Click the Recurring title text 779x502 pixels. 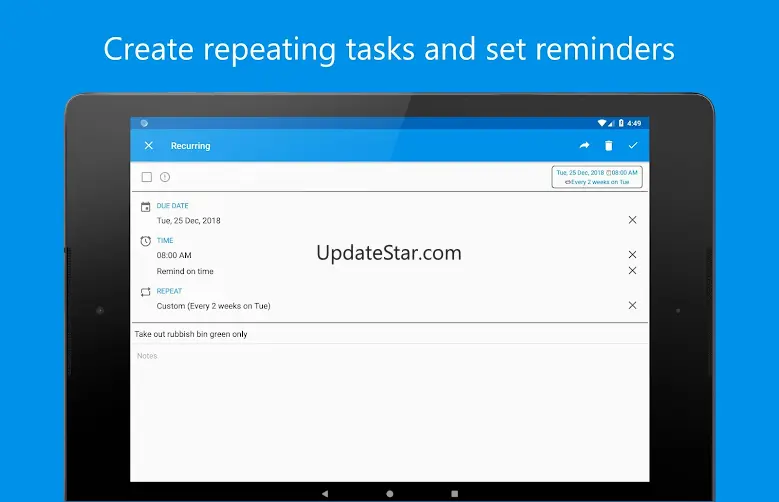point(190,146)
